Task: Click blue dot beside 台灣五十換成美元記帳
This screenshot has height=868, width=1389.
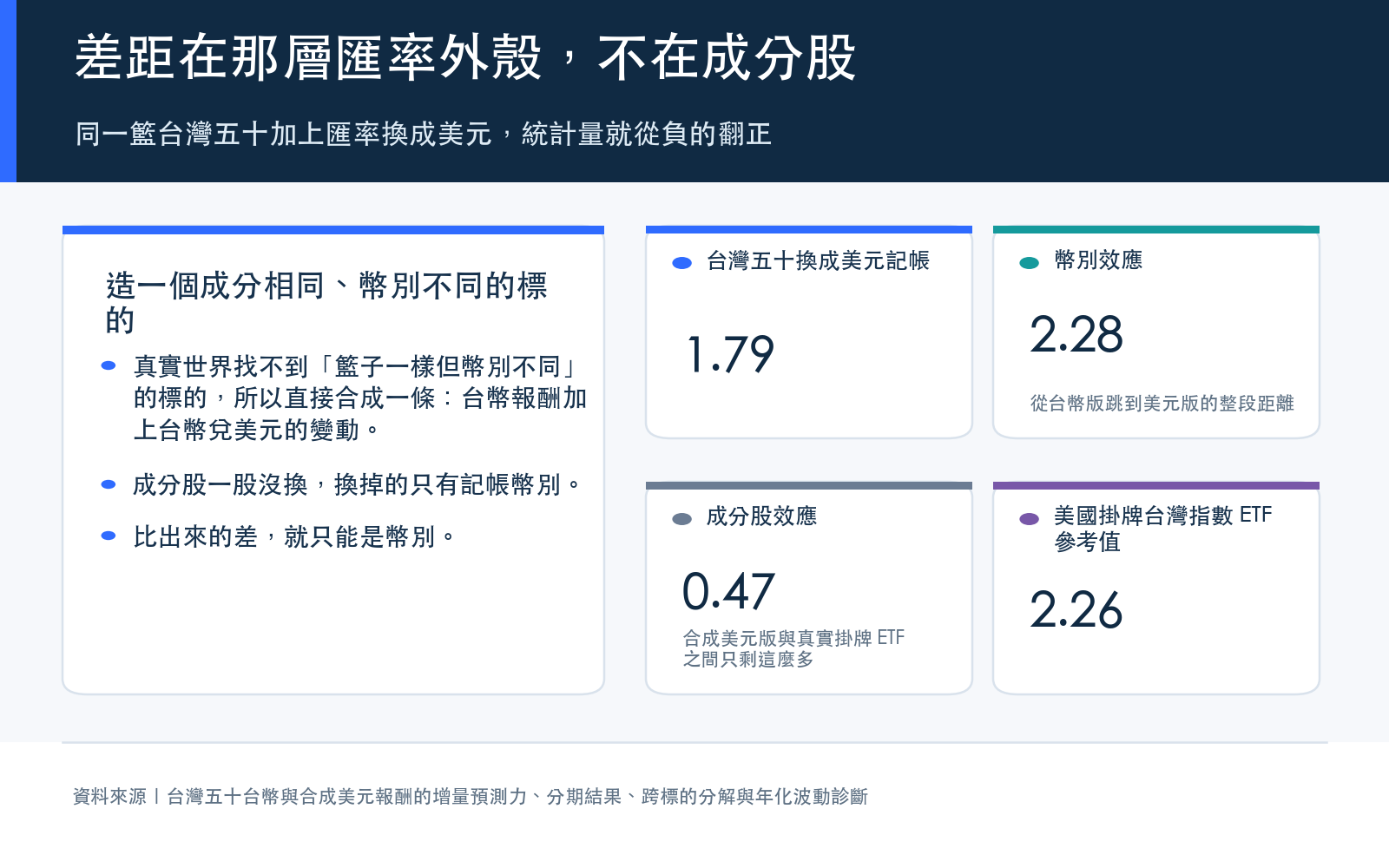Action: pos(681,263)
